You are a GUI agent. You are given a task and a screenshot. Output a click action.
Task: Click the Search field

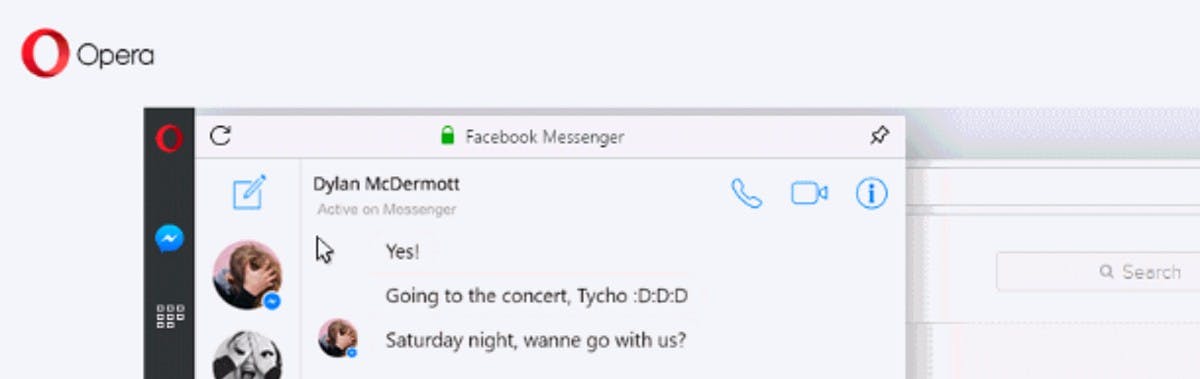[1098, 271]
